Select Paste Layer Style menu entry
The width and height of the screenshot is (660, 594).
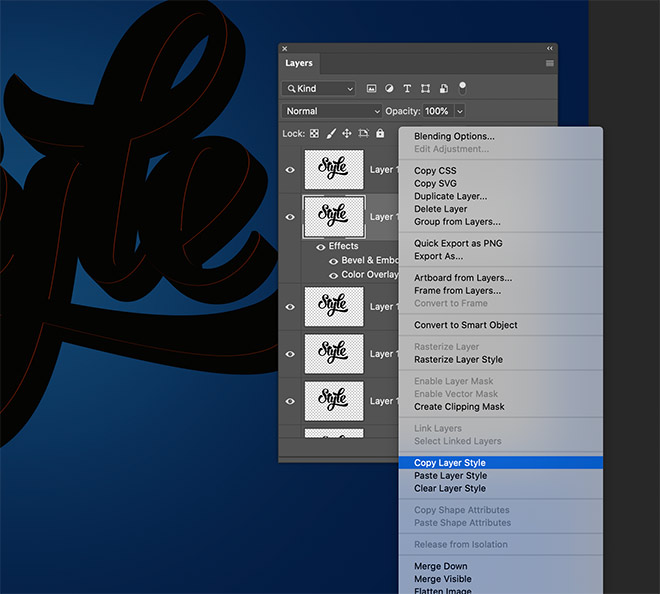(x=450, y=476)
